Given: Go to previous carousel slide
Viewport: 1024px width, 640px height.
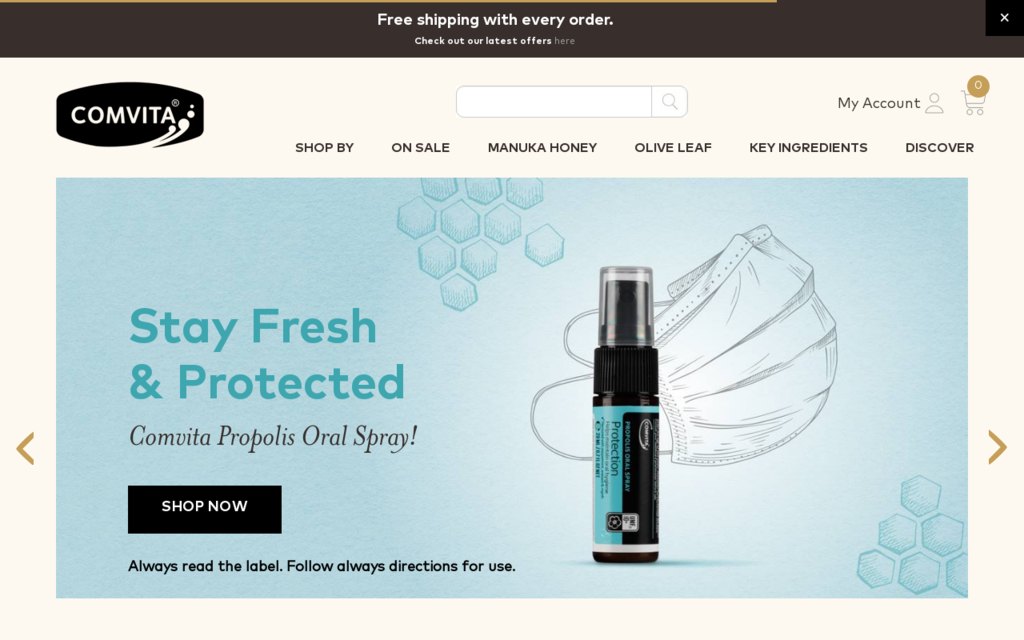Looking at the screenshot, I should 25,448.
